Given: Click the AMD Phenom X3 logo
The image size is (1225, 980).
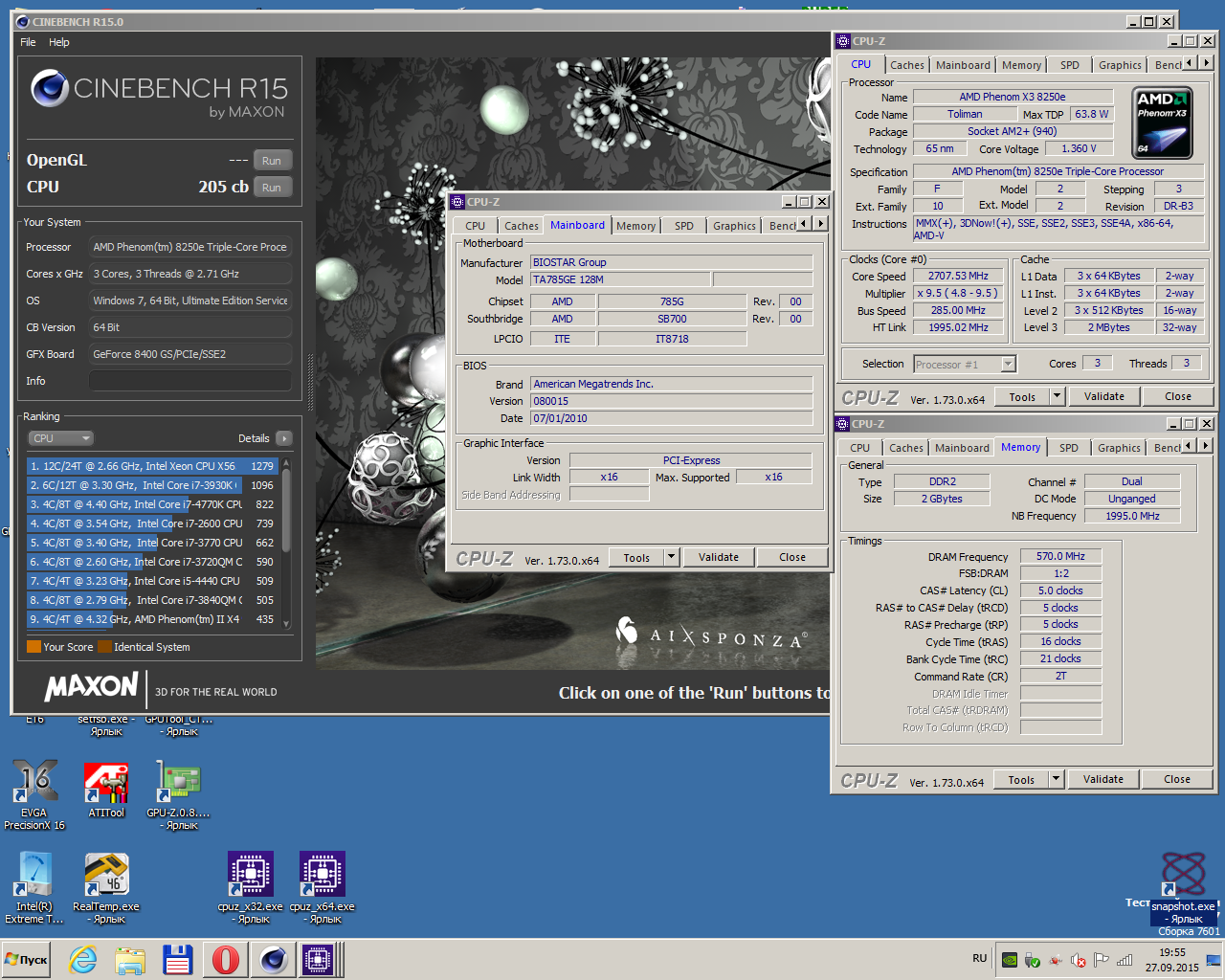Looking at the screenshot, I should coord(1162,122).
